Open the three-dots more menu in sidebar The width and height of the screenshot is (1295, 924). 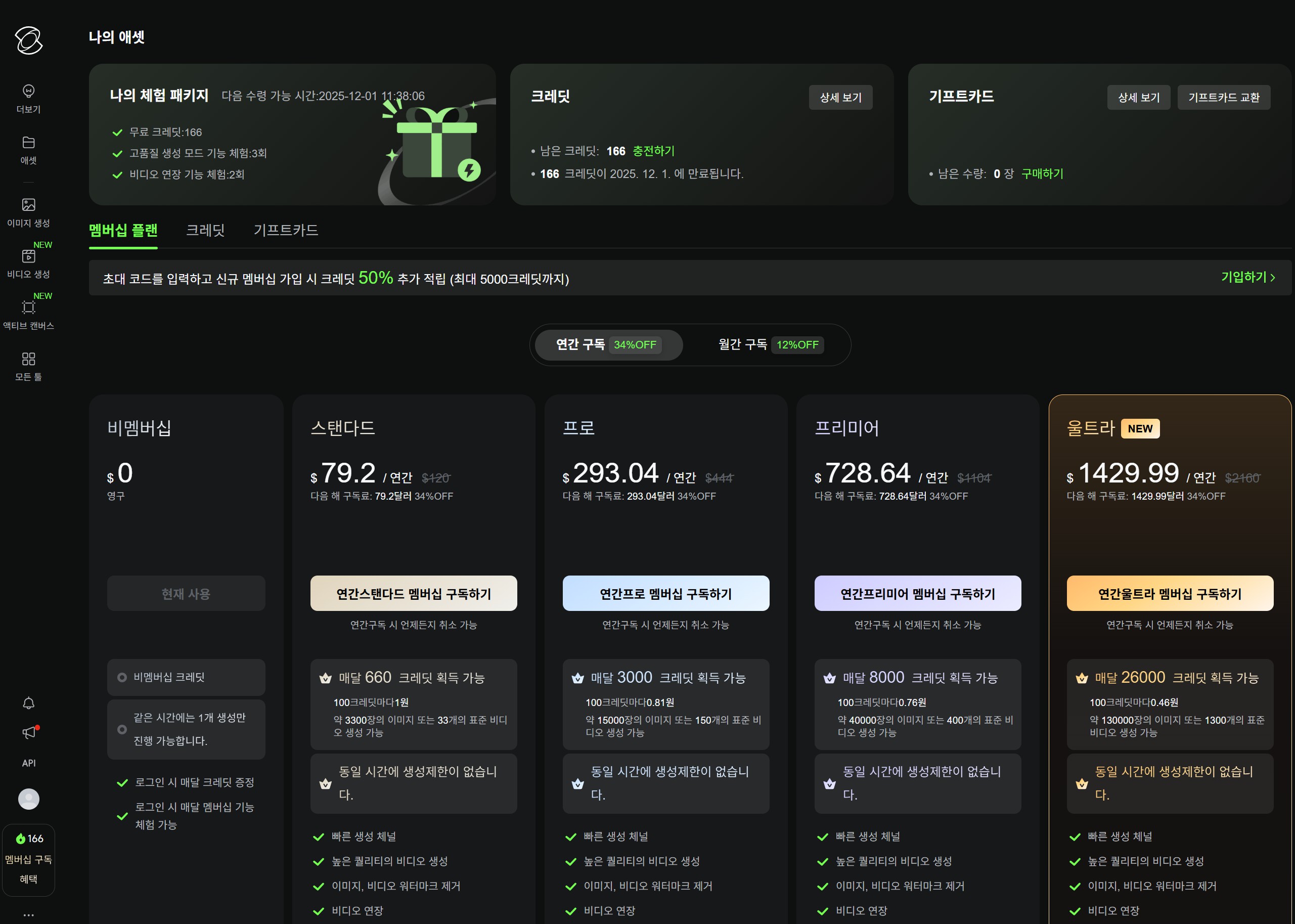click(28, 914)
